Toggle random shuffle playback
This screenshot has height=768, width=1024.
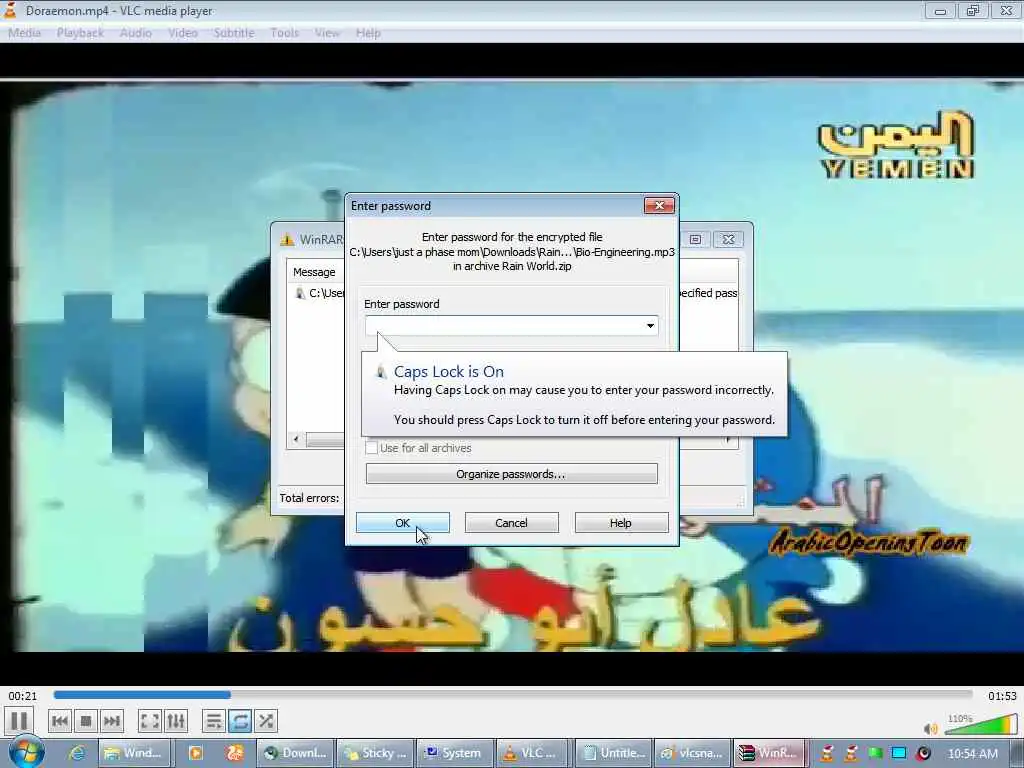click(x=266, y=722)
